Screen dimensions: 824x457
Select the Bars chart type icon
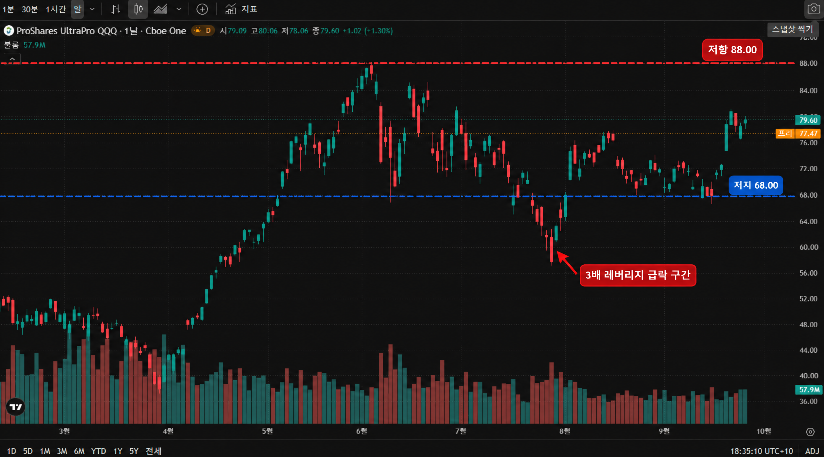pyautogui.click(x=116, y=9)
